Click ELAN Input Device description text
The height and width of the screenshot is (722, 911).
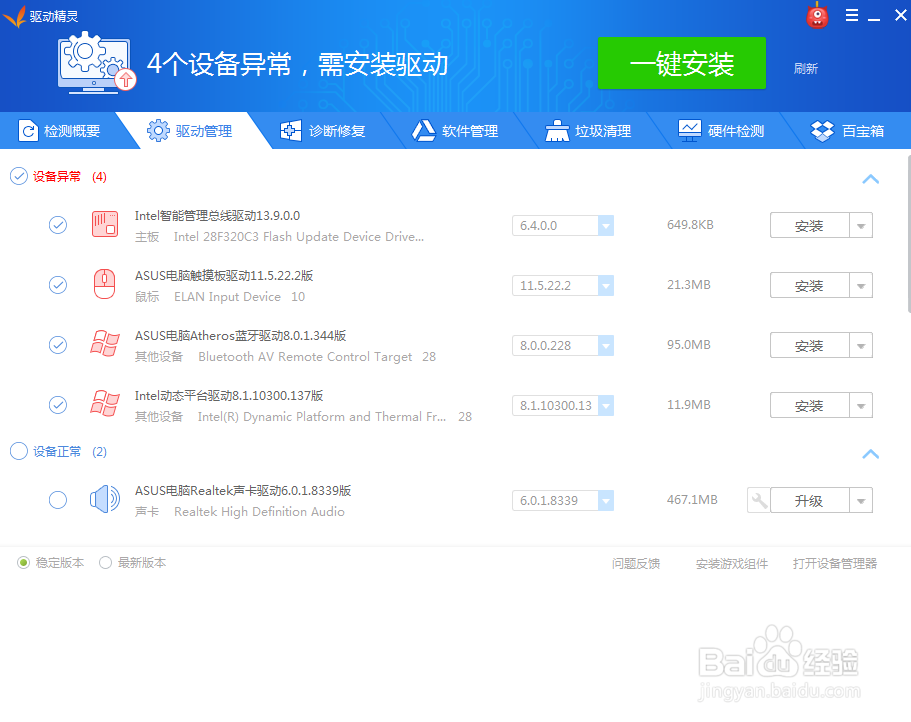click(227, 296)
